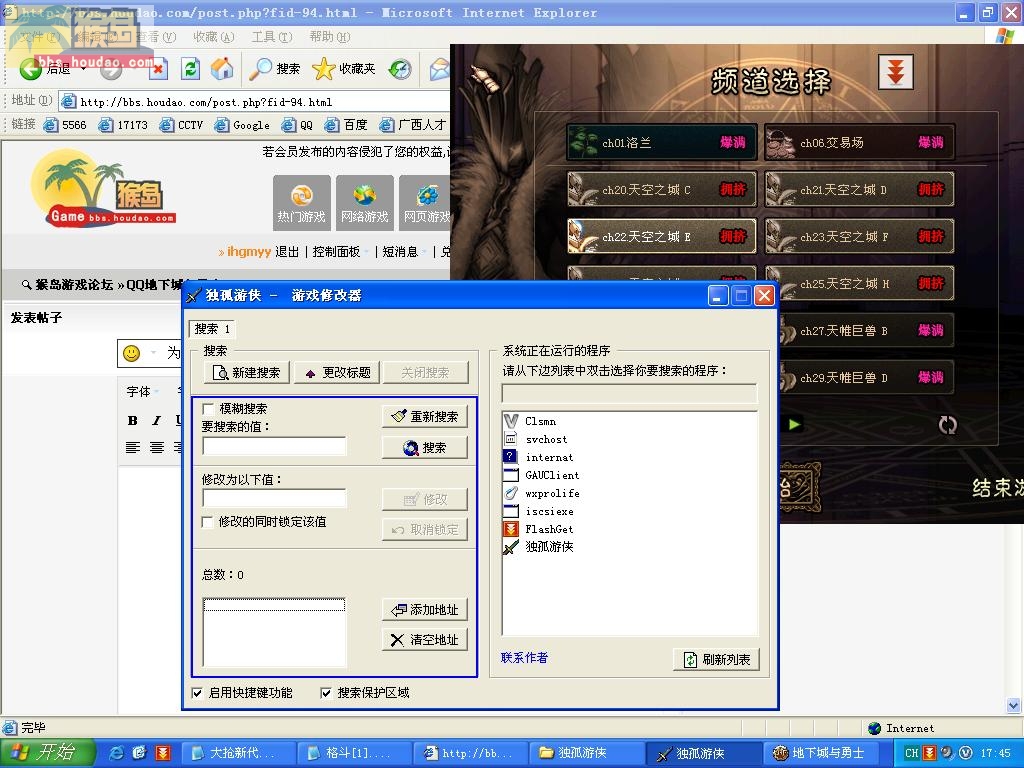Click the align center icon in forum editor
1024x768 pixels.
[x=157, y=447]
